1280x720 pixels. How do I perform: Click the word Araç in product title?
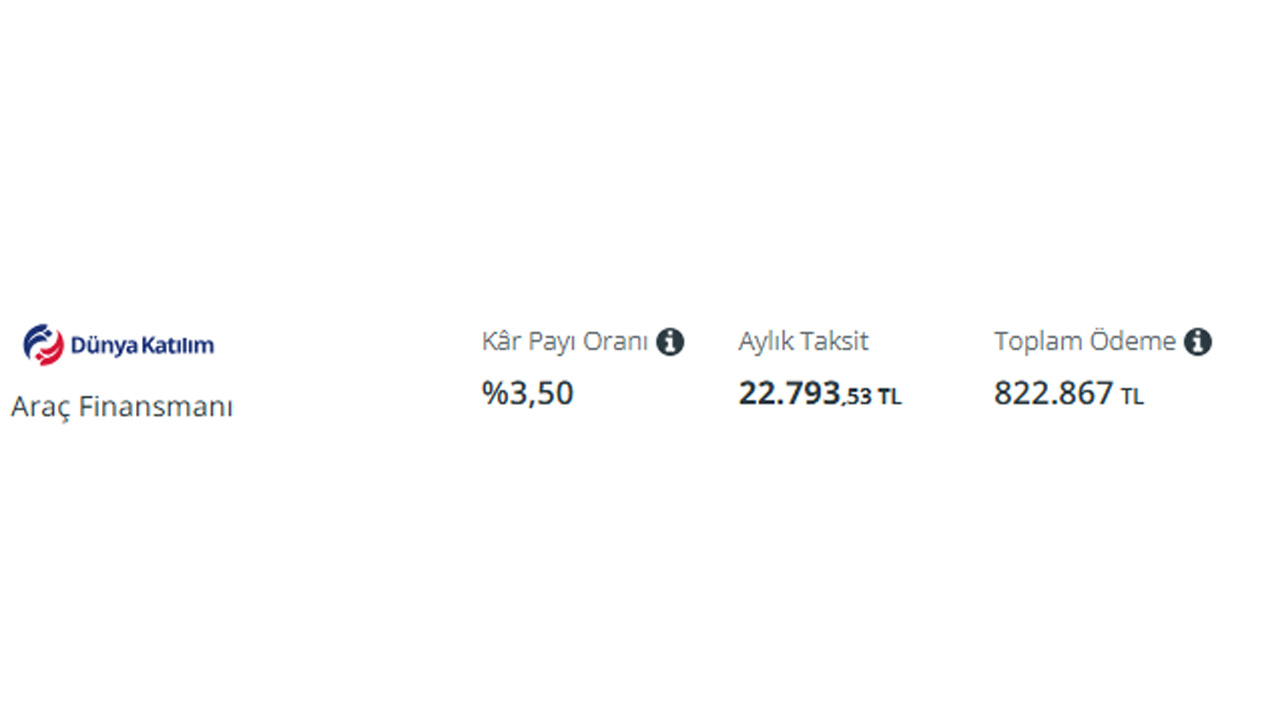click(x=41, y=407)
